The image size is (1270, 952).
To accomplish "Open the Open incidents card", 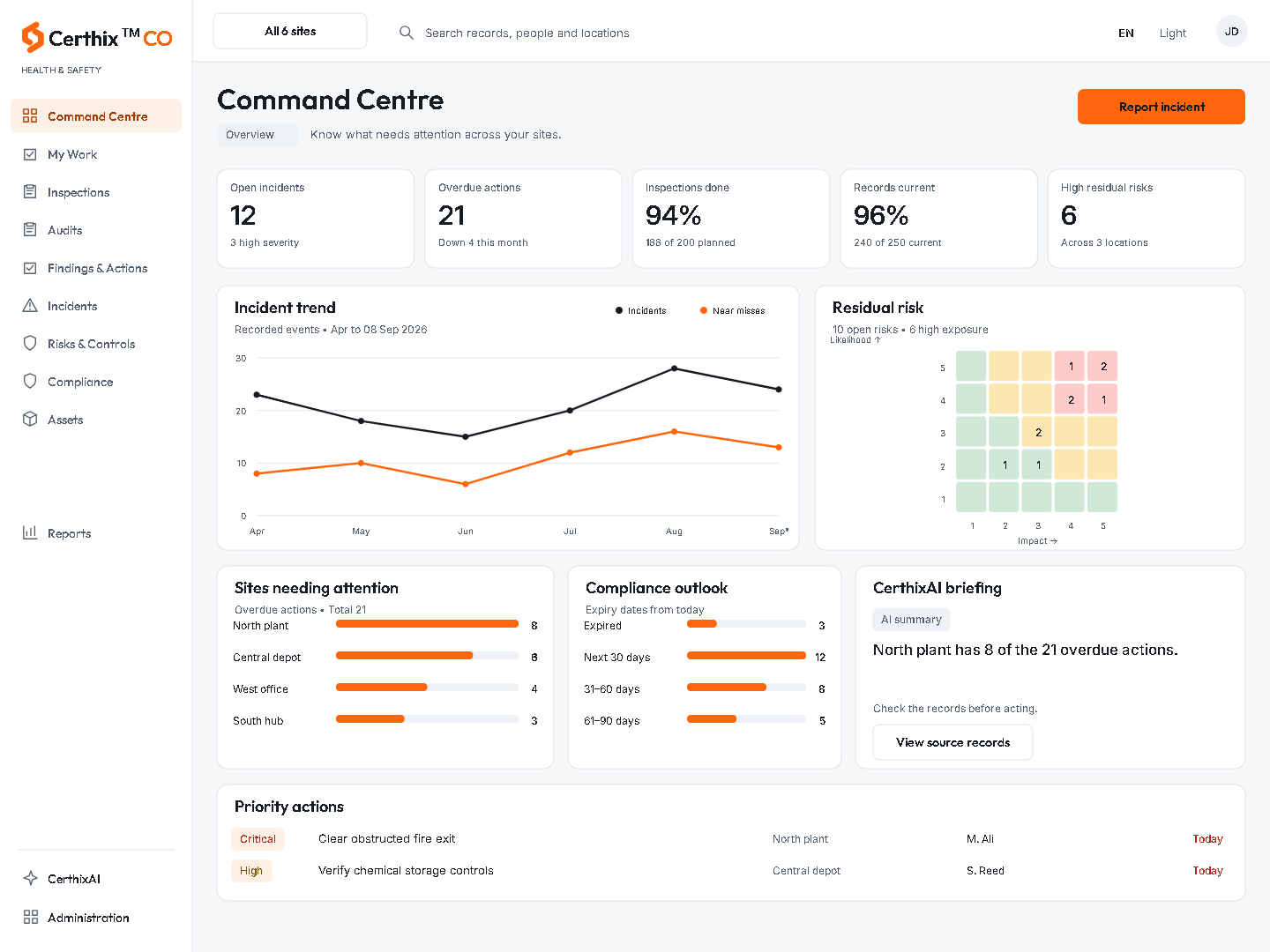I will (316, 219).
